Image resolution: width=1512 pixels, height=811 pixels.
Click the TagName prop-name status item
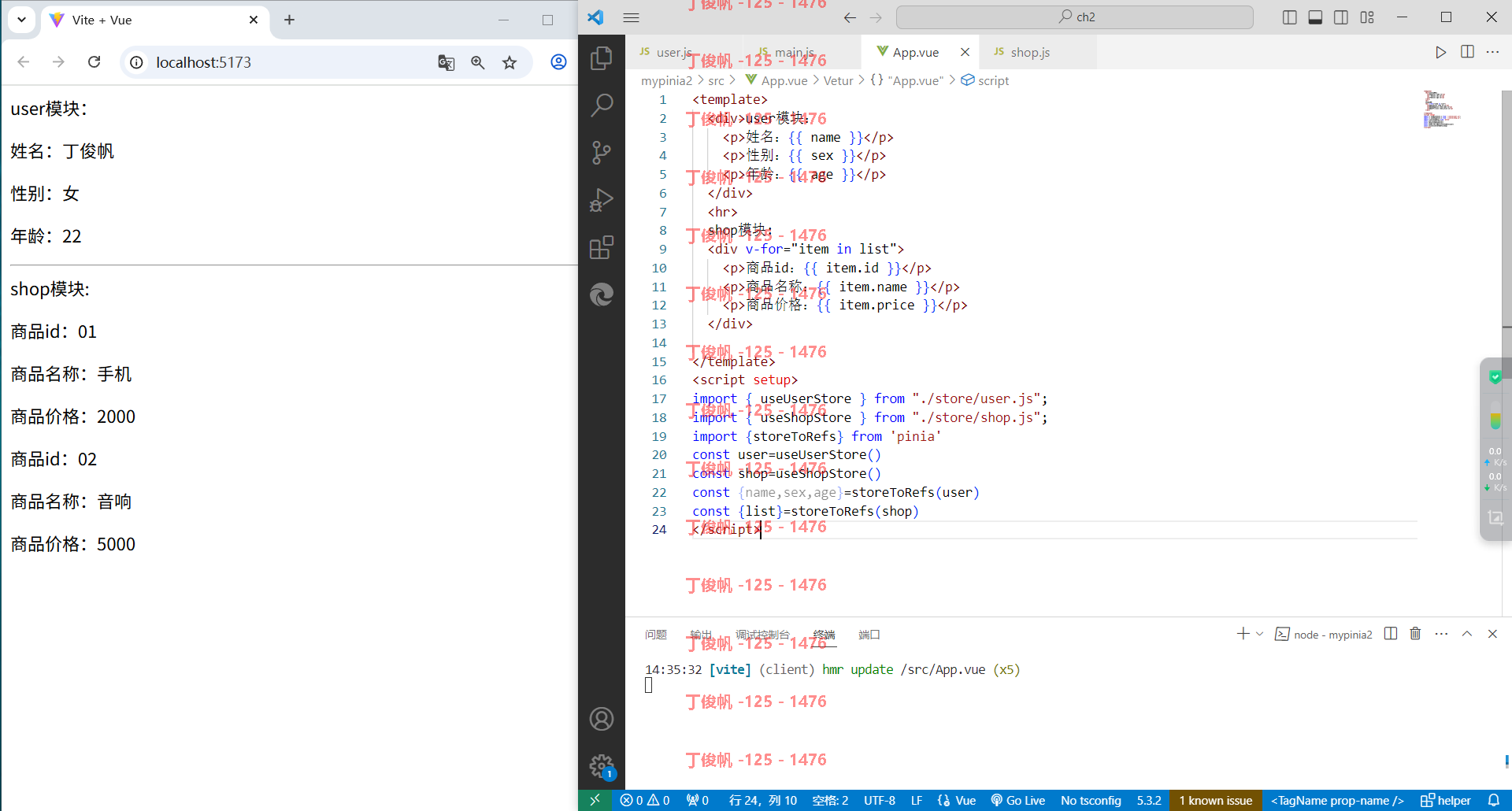coord(1337,801)
